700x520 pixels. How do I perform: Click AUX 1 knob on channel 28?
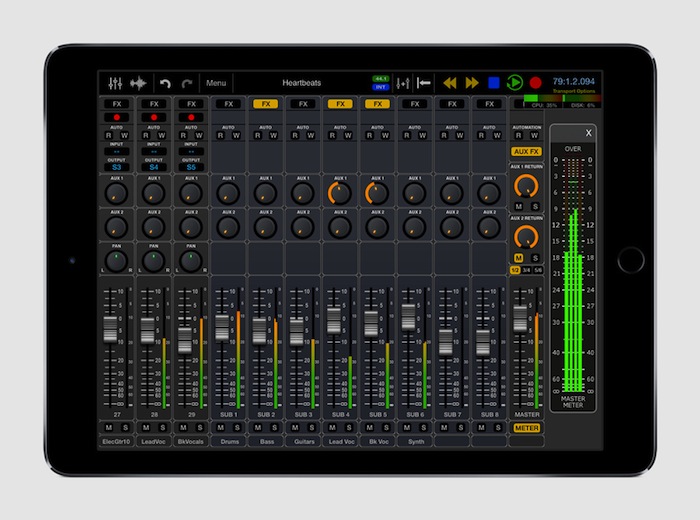coord(154,194)
